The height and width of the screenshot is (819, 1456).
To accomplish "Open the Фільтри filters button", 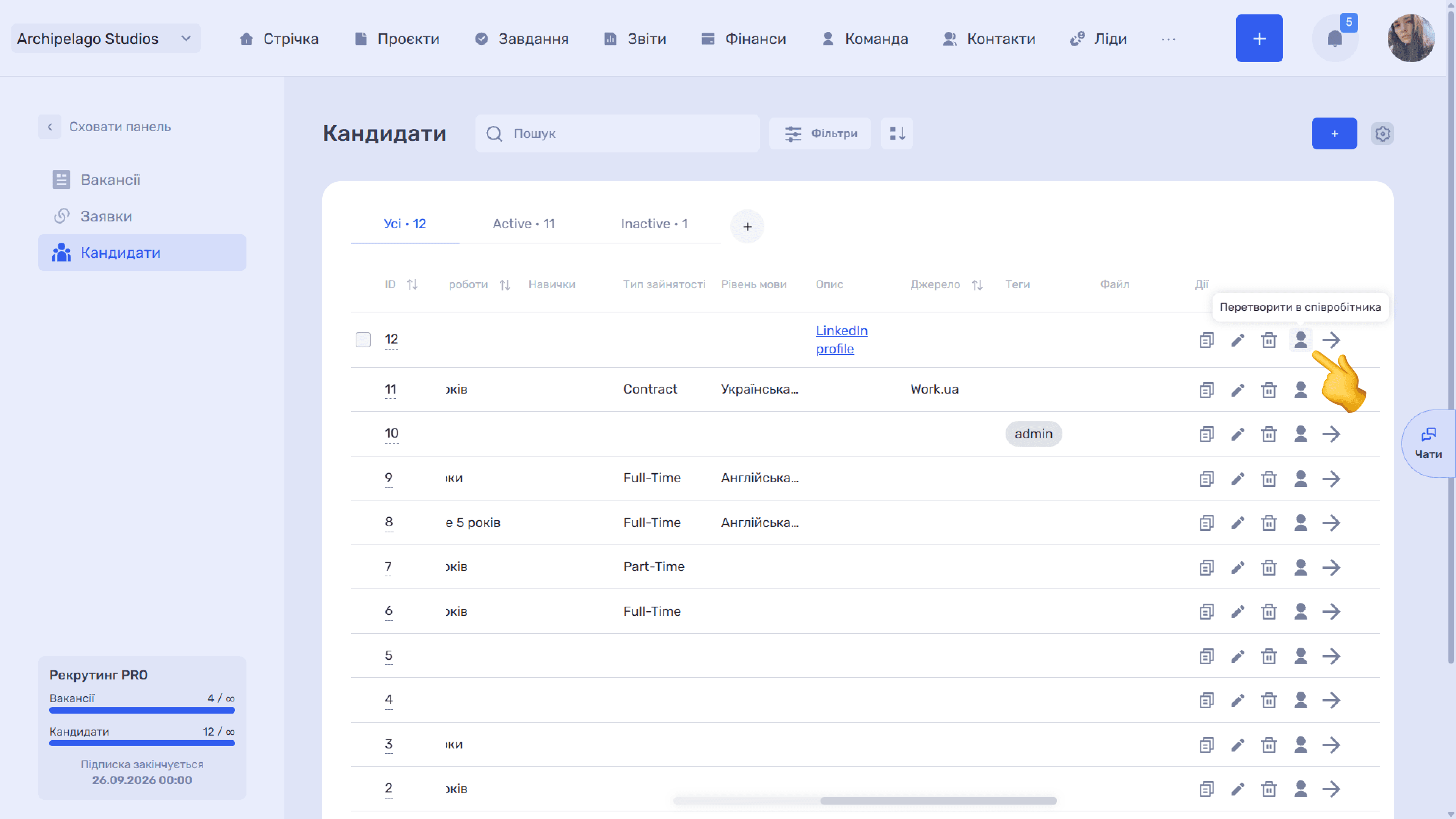I will click(819, 133).
